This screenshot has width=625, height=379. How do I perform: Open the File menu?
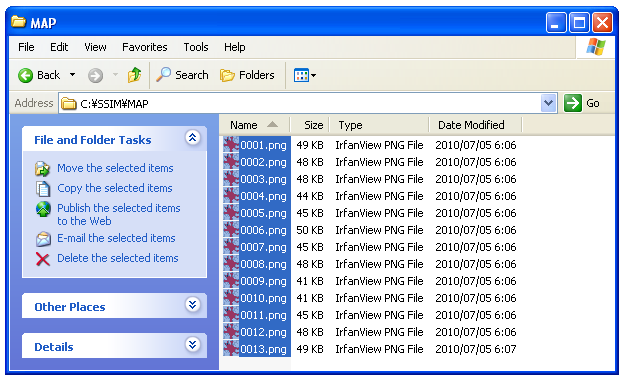coord(26,47)
